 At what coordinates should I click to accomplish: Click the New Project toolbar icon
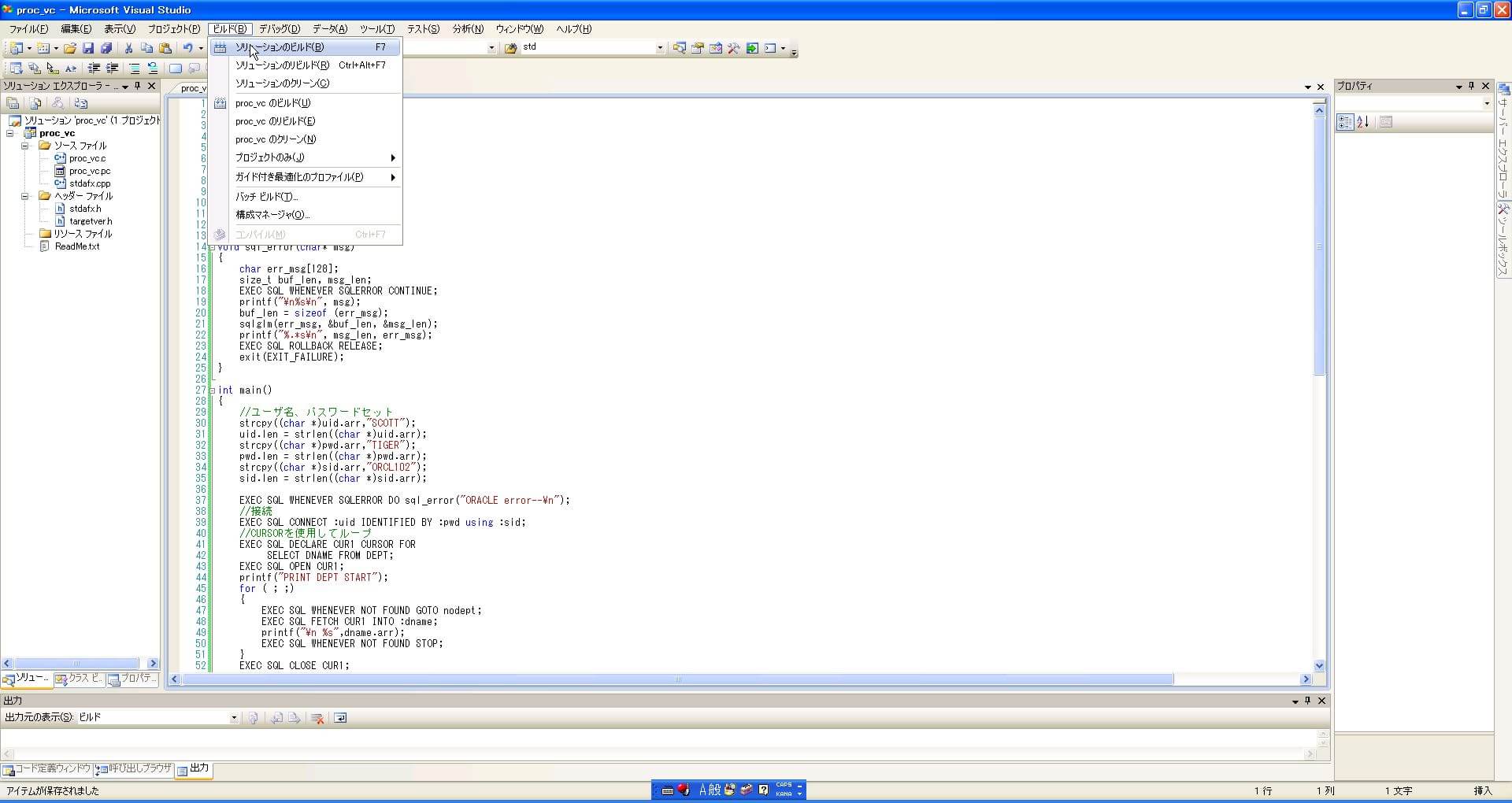(x=16, y=48)
